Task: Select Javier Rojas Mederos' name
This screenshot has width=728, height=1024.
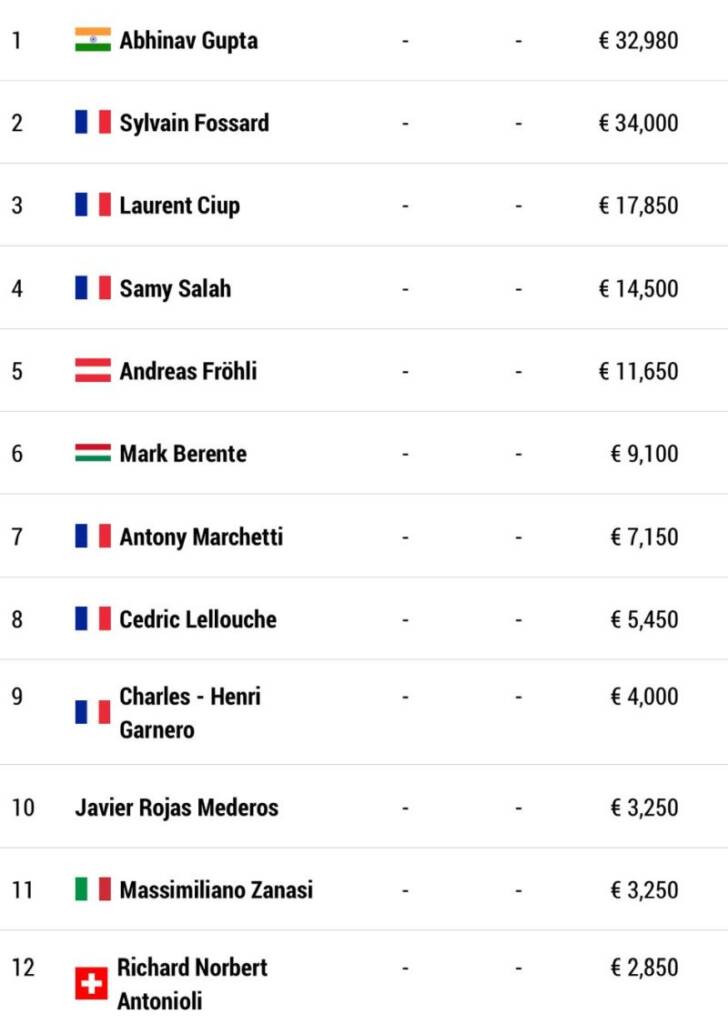Action: pyautogui.click(x=177, y=807)
